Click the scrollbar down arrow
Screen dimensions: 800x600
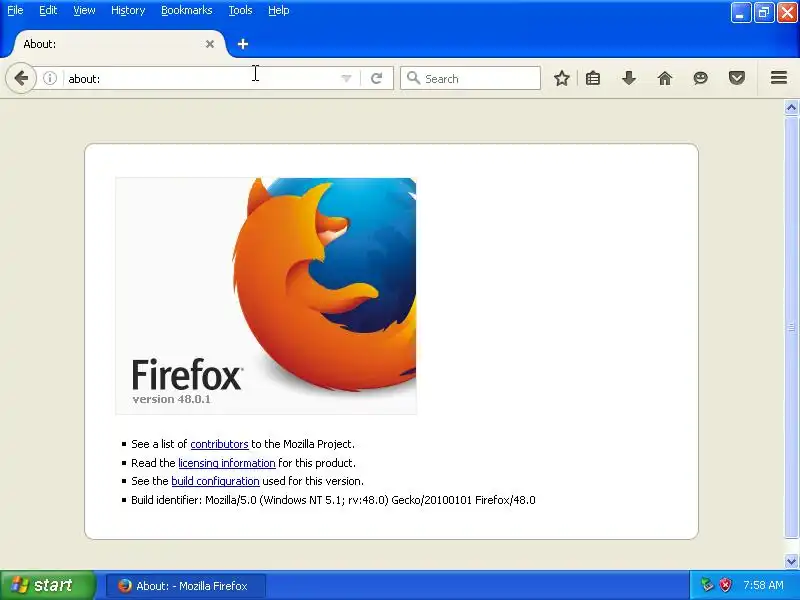[x=791, y=561]
